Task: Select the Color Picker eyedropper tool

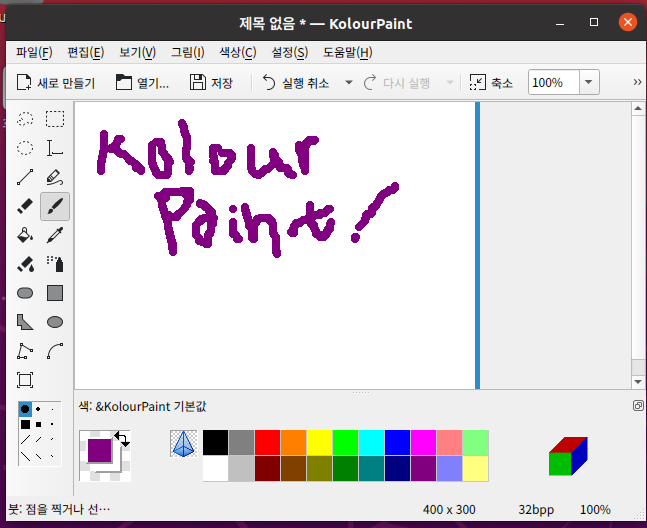Action: tap(55, 235)
